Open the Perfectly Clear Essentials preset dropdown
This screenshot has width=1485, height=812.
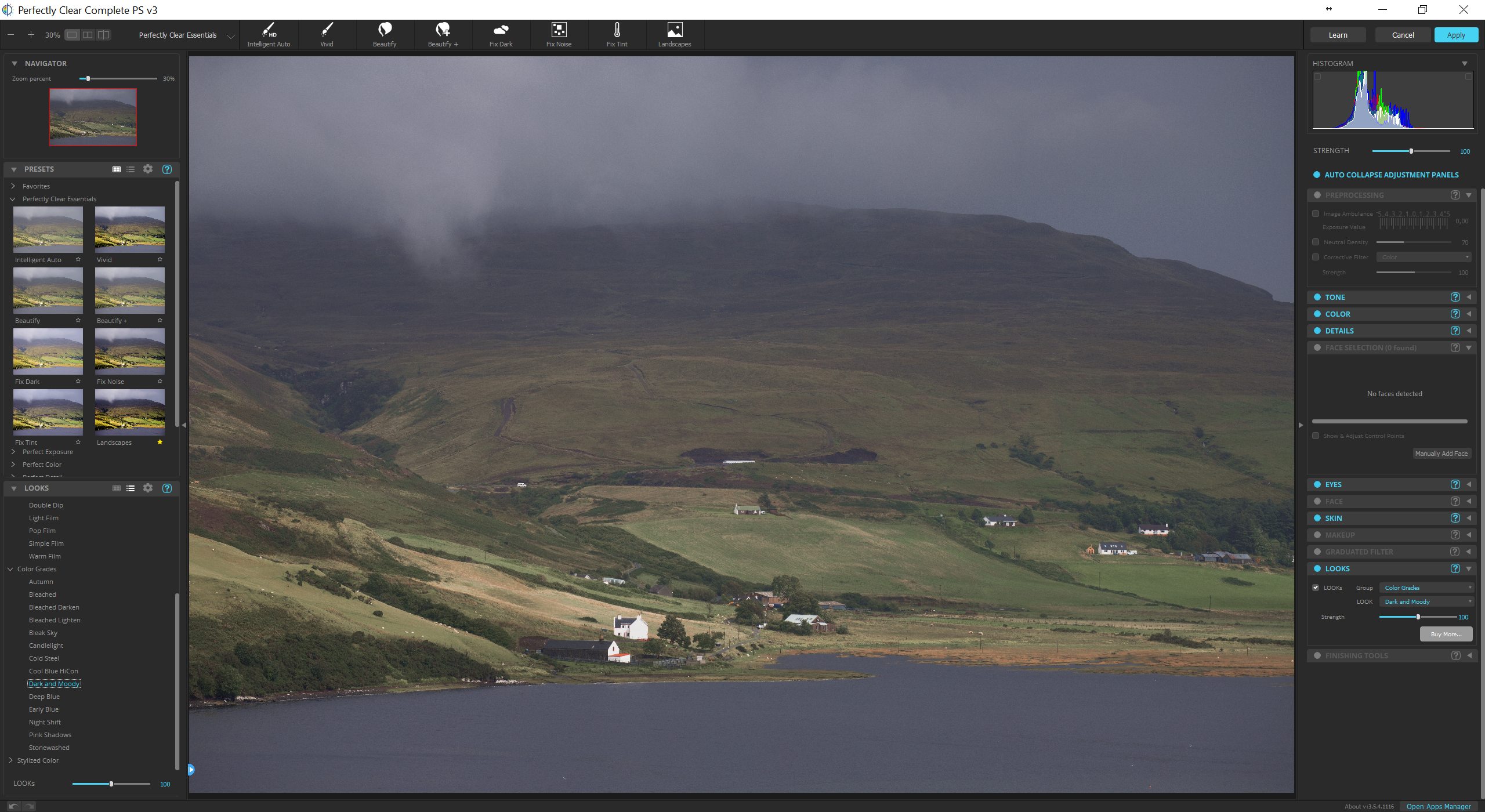[186, 35]
